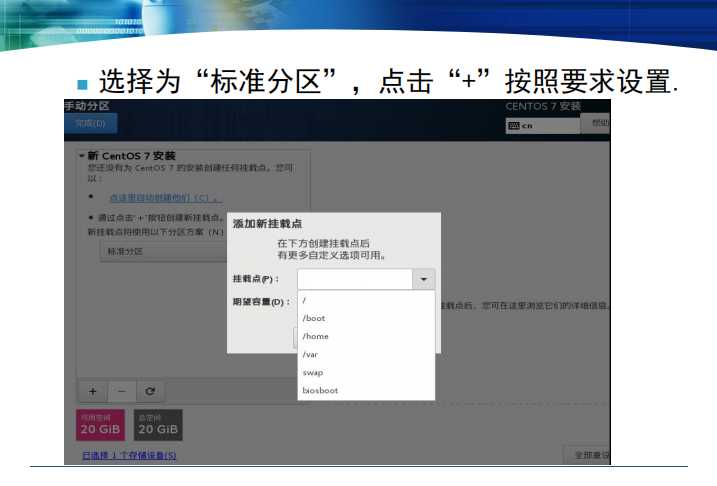The height and width of the screenshot is (486, 717).
Task: Click the link to create mount points automatically
Action: 166,198
